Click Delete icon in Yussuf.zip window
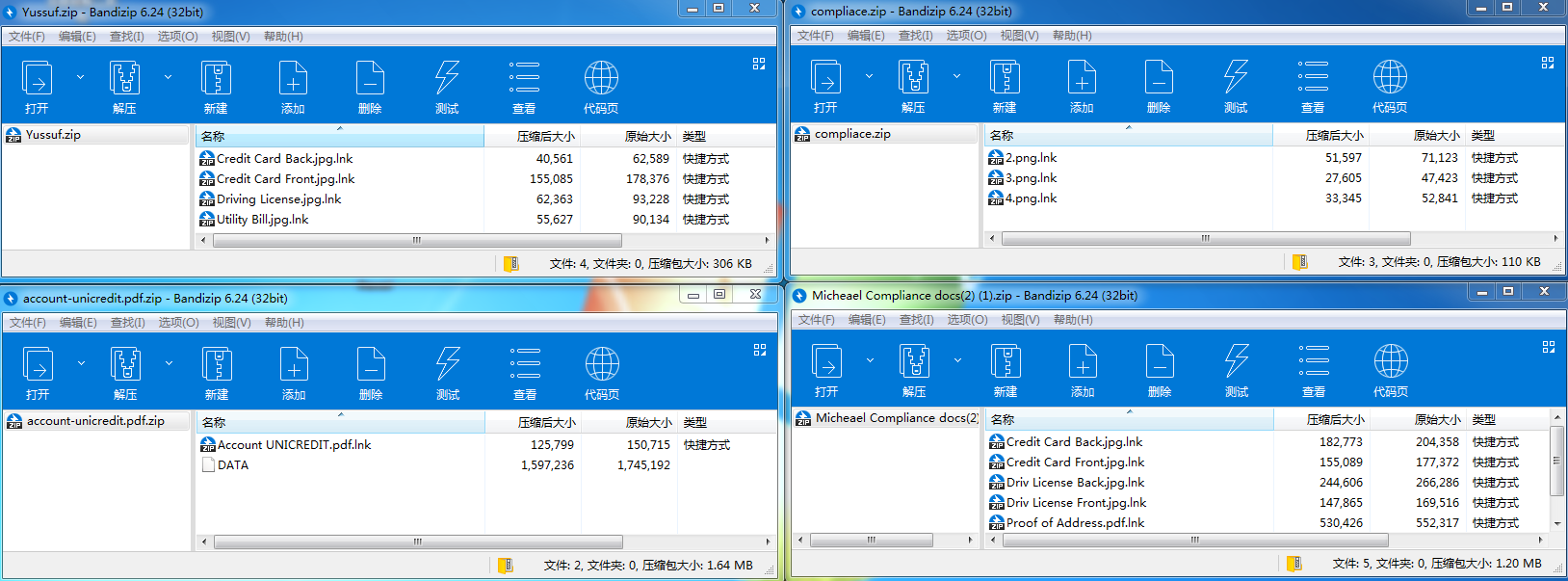The height and width of the screenshot is (581, 1568). [370, 78]
